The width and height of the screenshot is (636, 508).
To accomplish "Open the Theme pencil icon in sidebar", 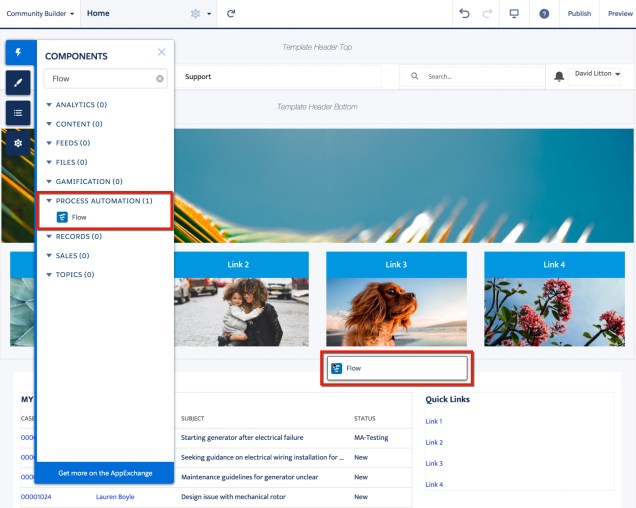I will pyautogui.click(x=18, y=83).
